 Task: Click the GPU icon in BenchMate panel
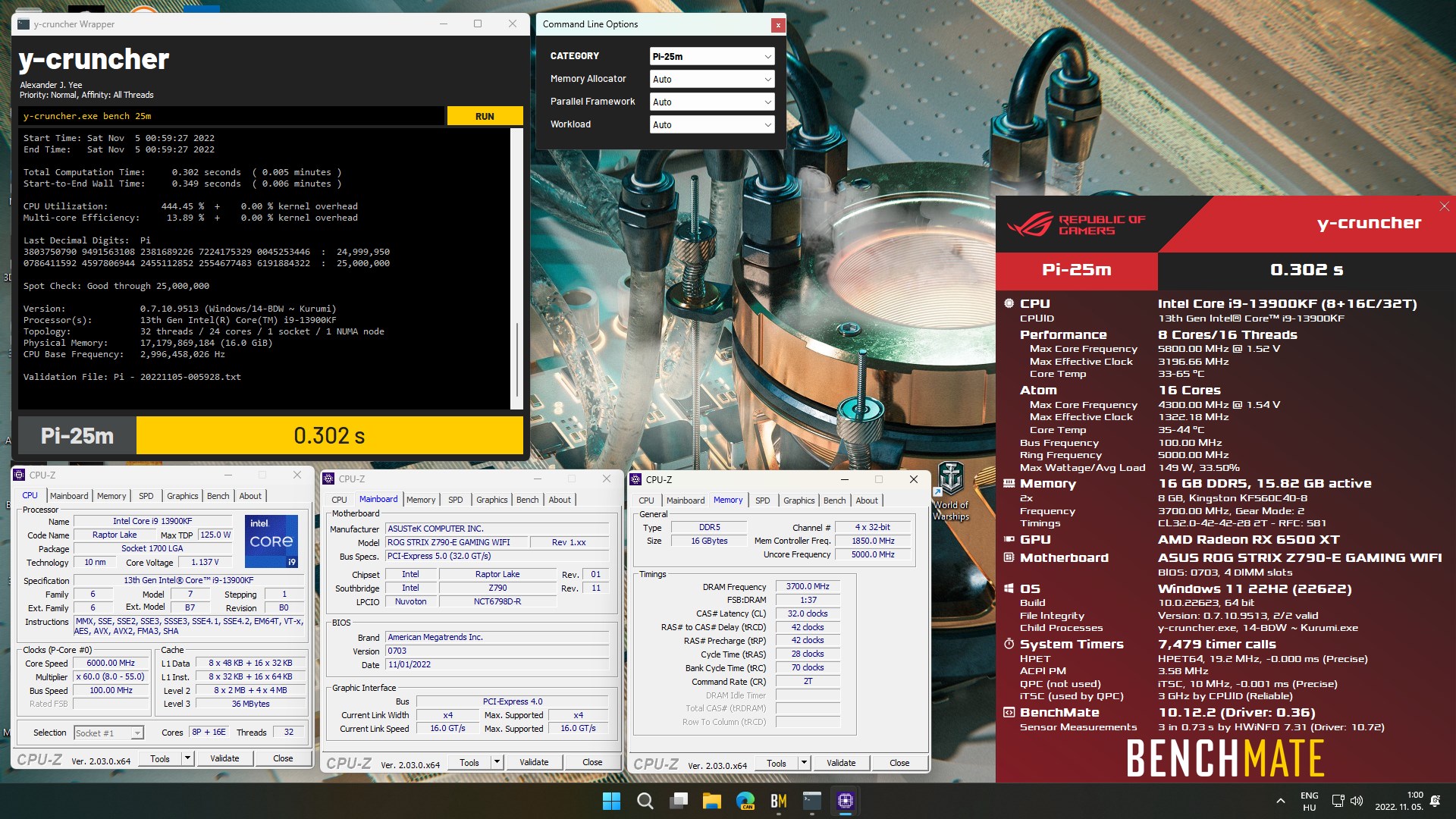pos(1009,539)
